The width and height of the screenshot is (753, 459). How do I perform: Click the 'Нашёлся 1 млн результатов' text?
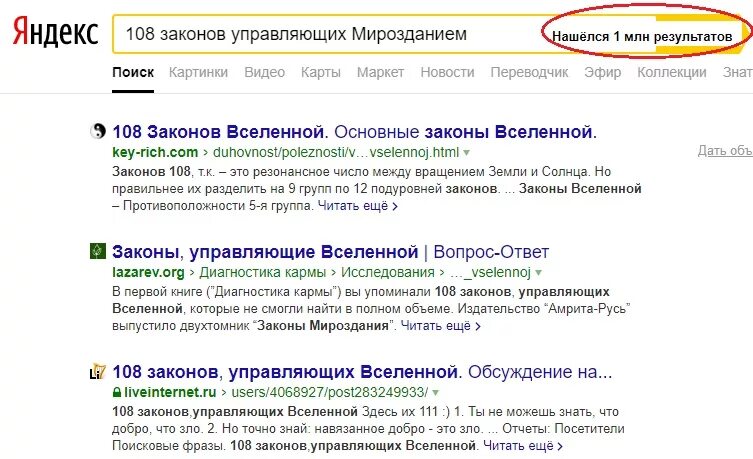642,36
